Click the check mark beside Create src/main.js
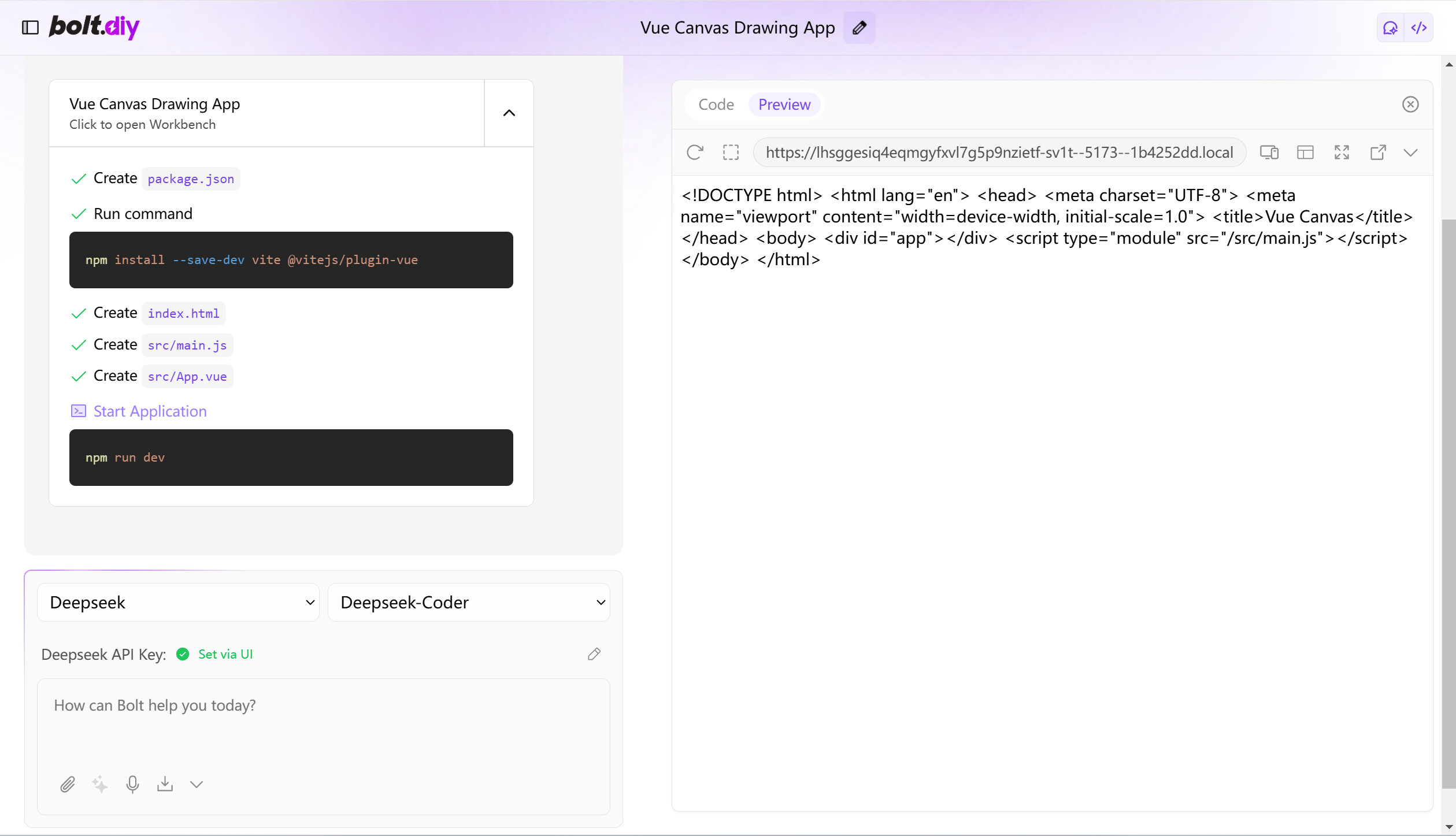 pos(79,345)
